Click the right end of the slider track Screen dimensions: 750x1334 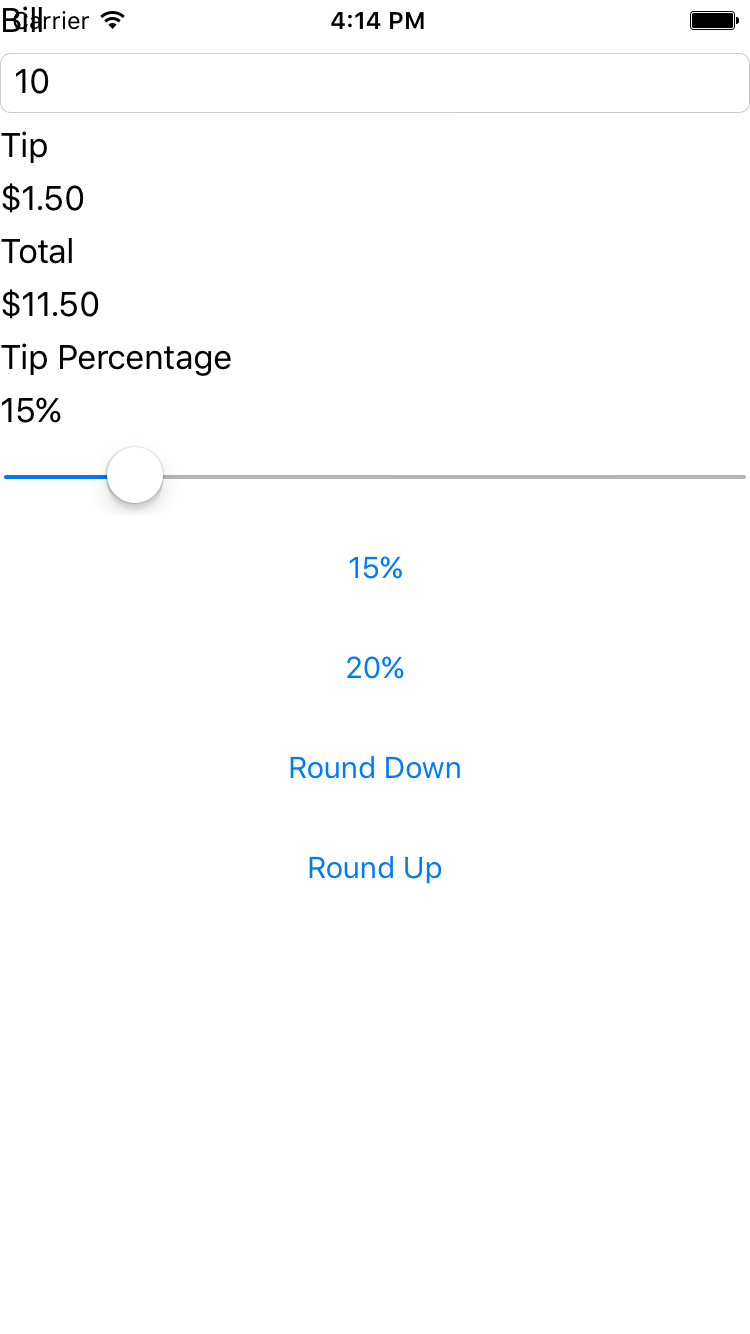coord(740,476)
